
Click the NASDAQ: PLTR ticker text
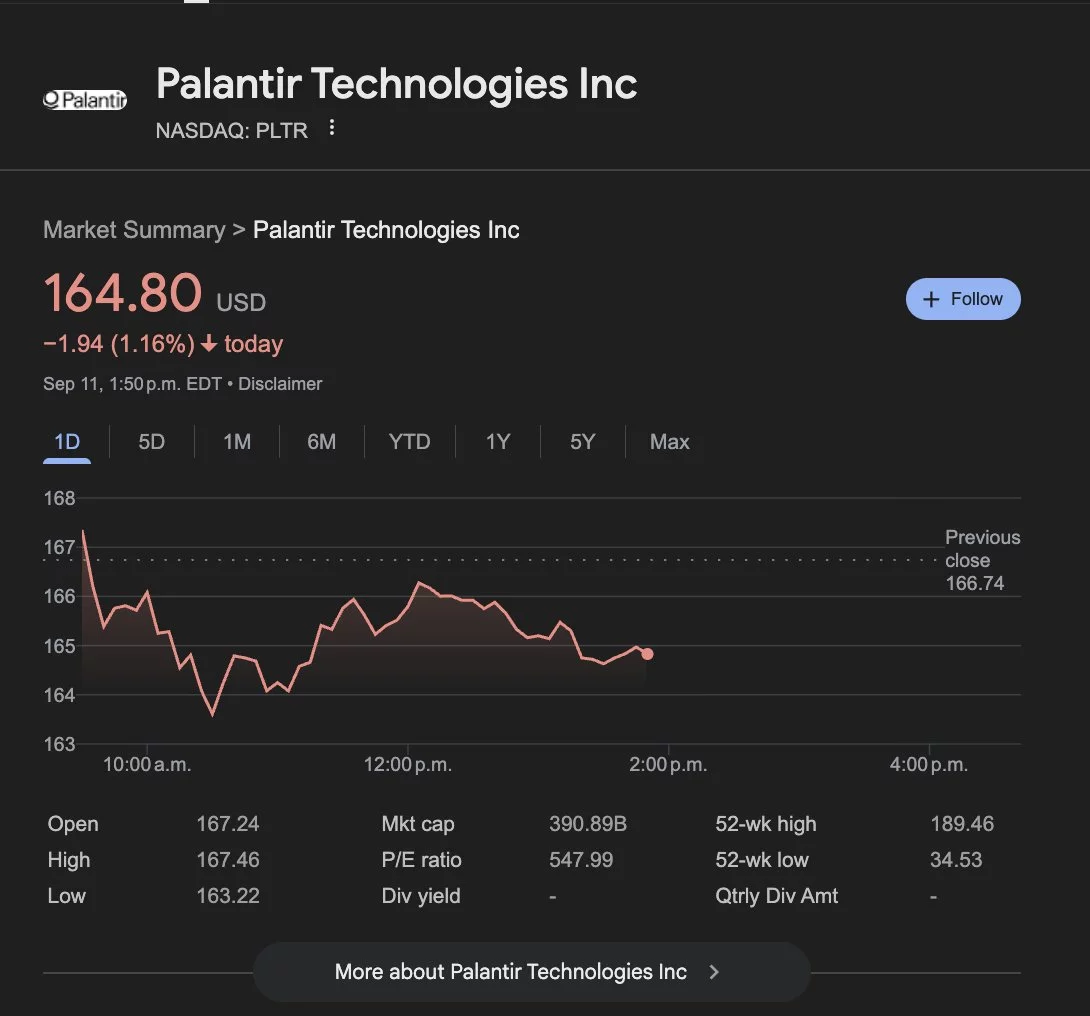point(231,131)
